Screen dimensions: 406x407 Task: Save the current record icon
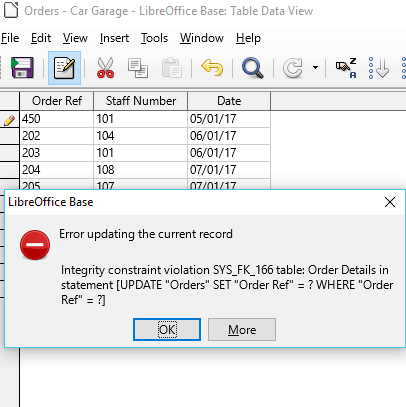pos(22,68)
